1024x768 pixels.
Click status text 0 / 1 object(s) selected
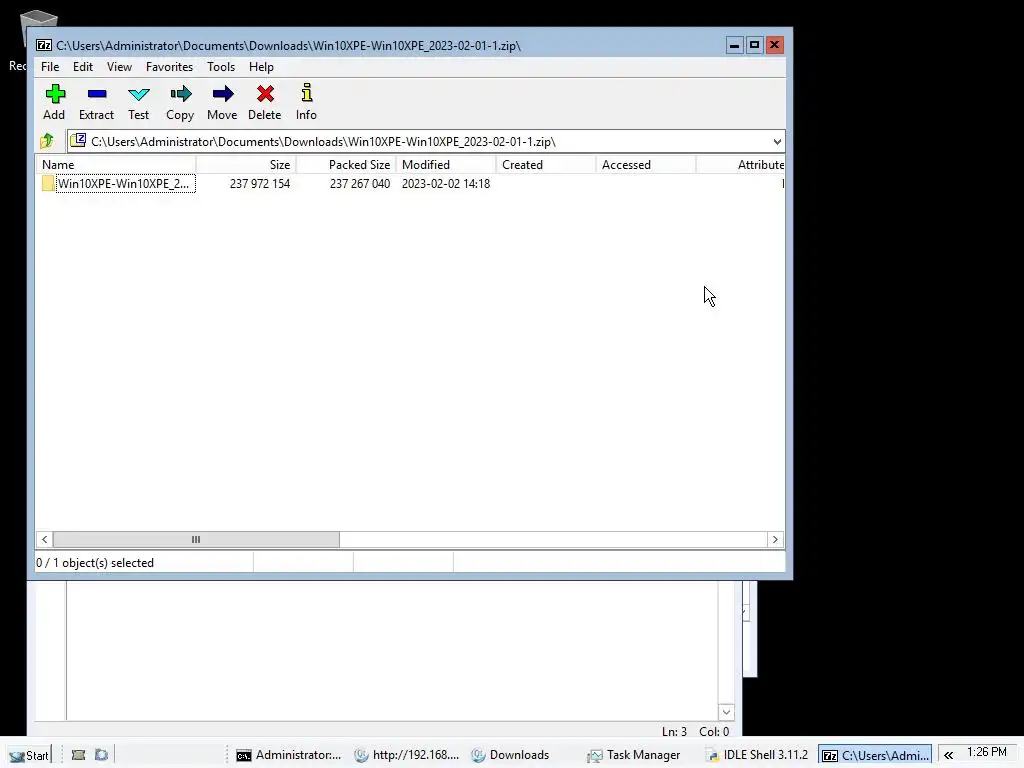[95, 563]
